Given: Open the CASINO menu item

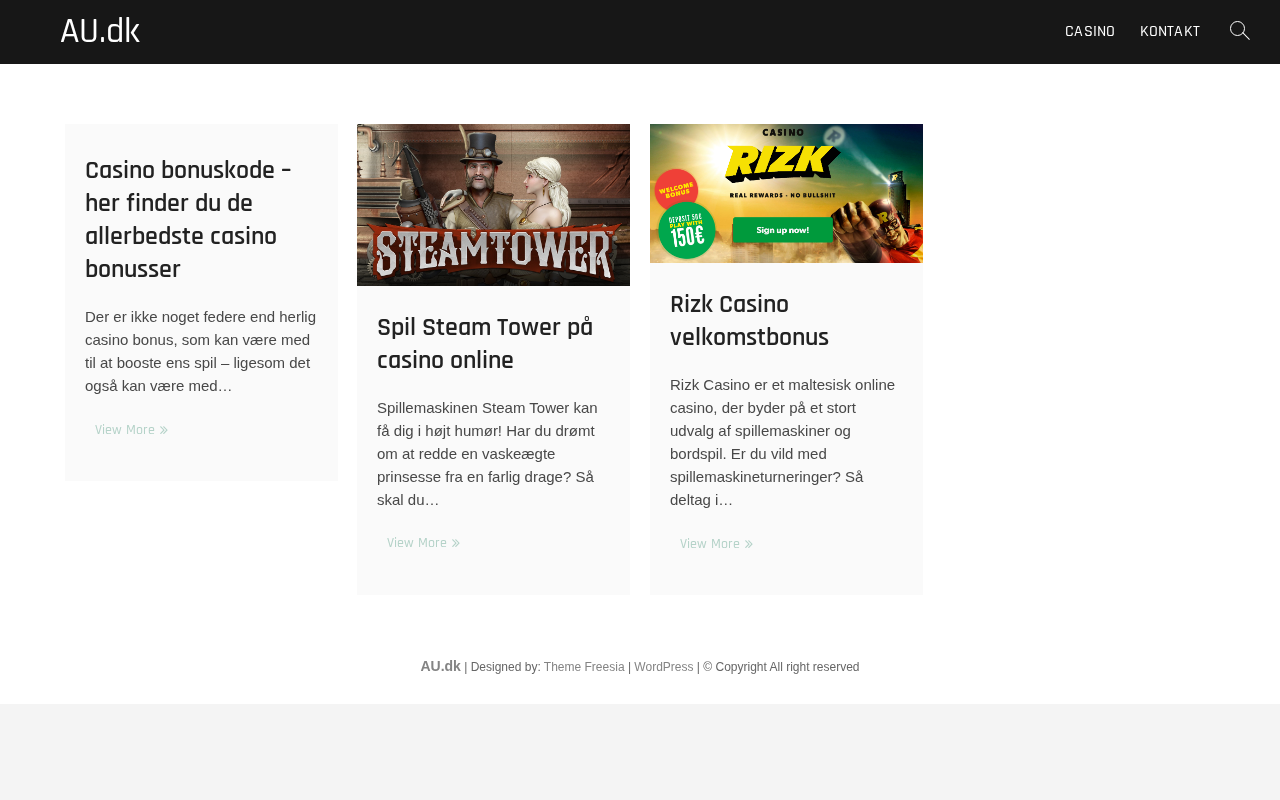Looking at the screenshot, I should coord(1090,32).
